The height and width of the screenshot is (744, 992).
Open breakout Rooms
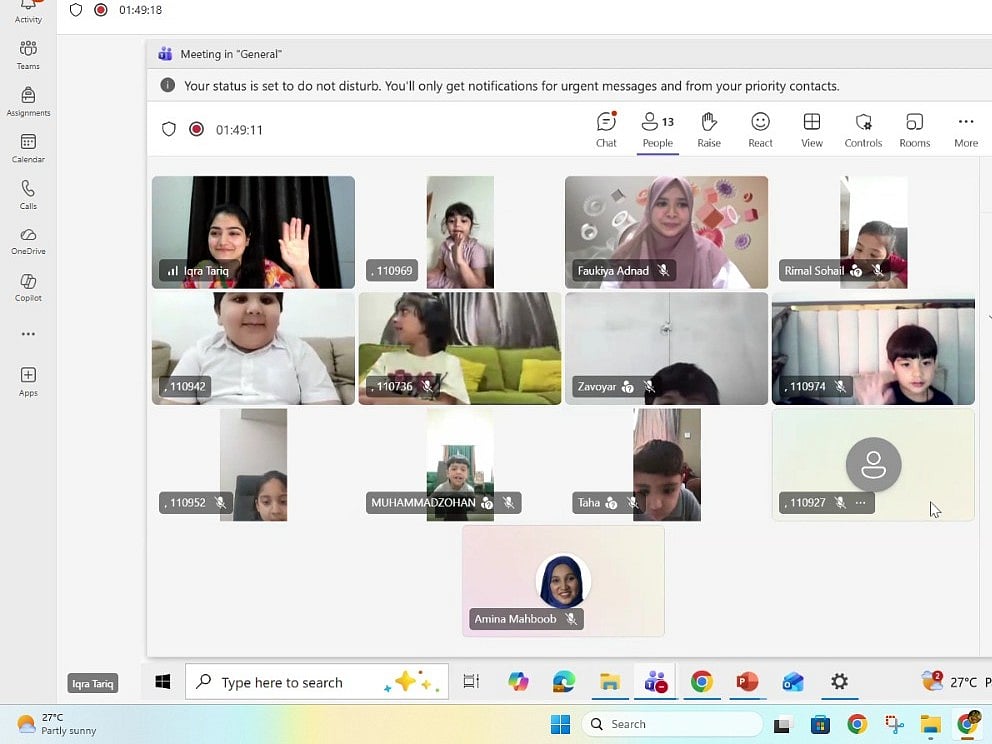pos(914,129)
